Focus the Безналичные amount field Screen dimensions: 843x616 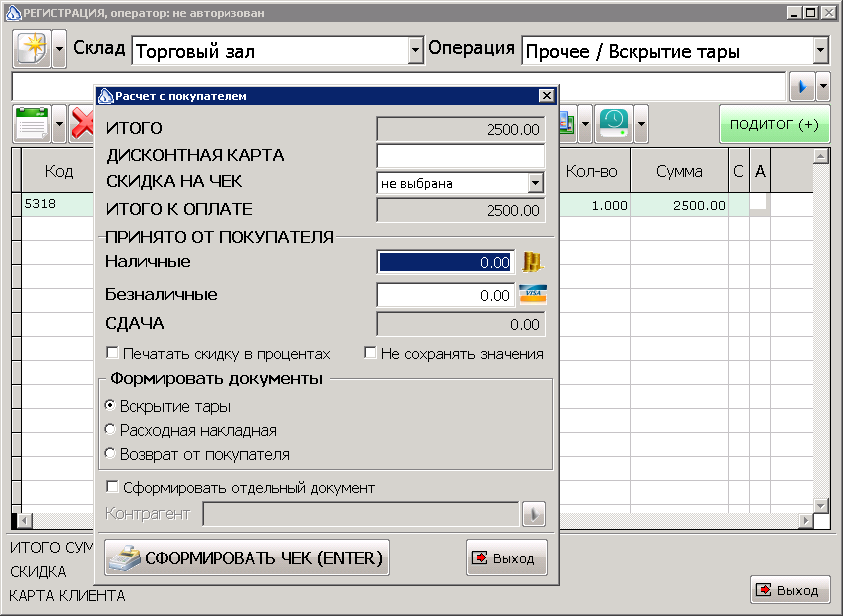(x=445, y=295)
